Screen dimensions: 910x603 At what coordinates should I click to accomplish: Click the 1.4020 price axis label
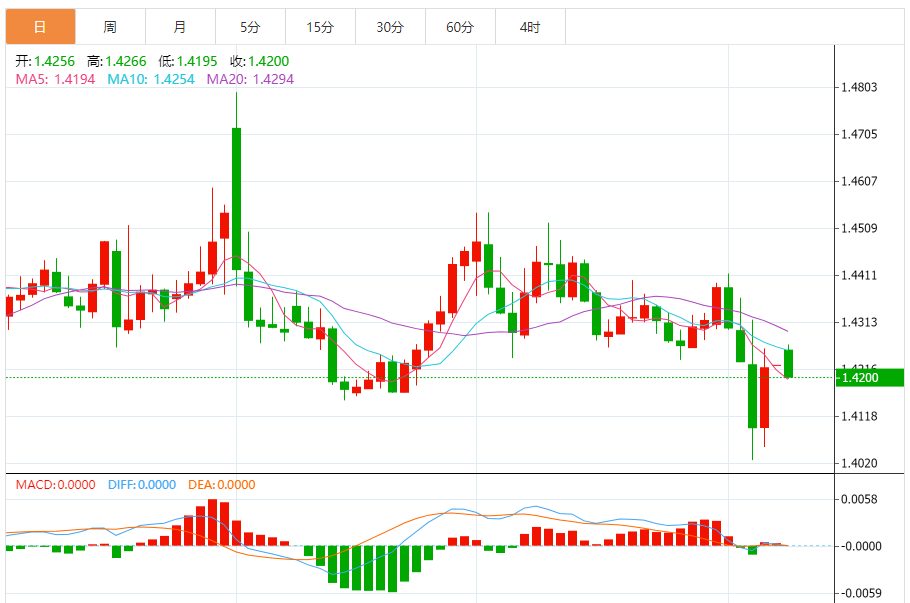coord(860,464)
